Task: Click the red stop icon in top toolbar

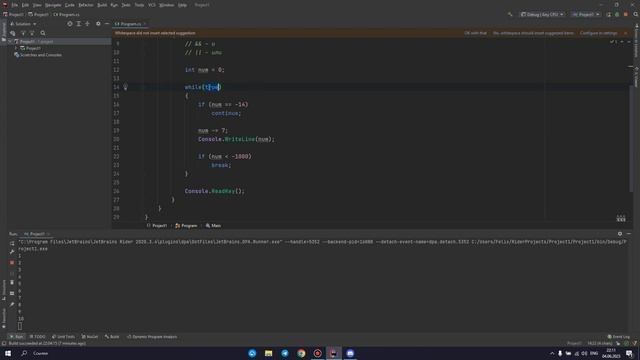Action: 626,14
